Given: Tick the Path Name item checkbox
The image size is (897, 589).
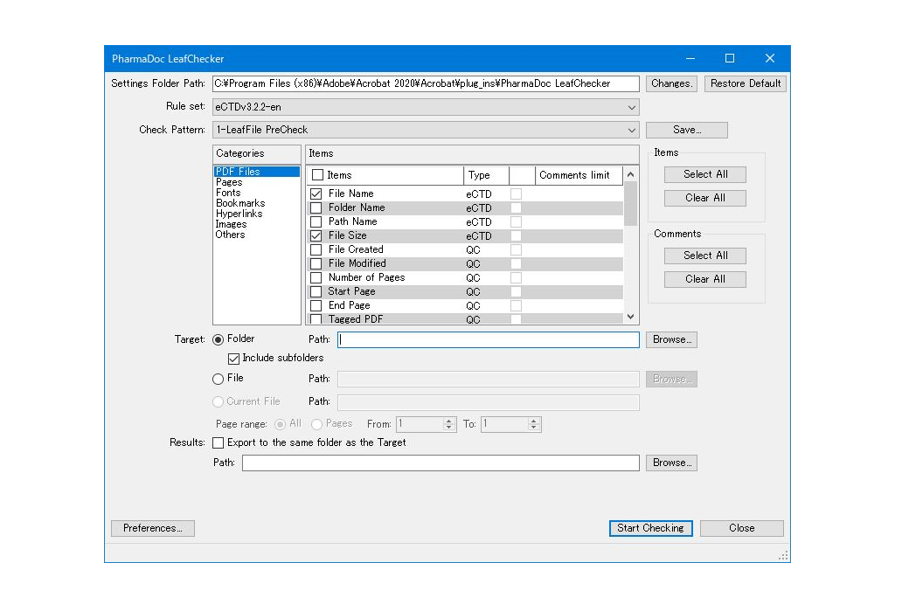Looking at the screenshot, I should 316,222.
